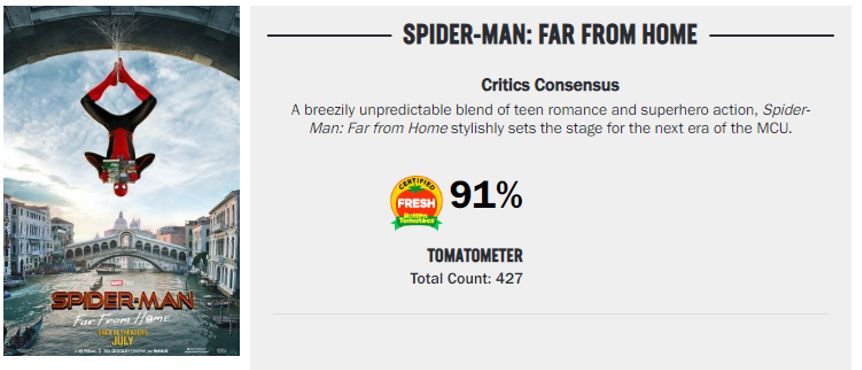Click the Rialto bridge in the poster
The width and height of the screenshot is (862, 370).
tap(125, 250)
